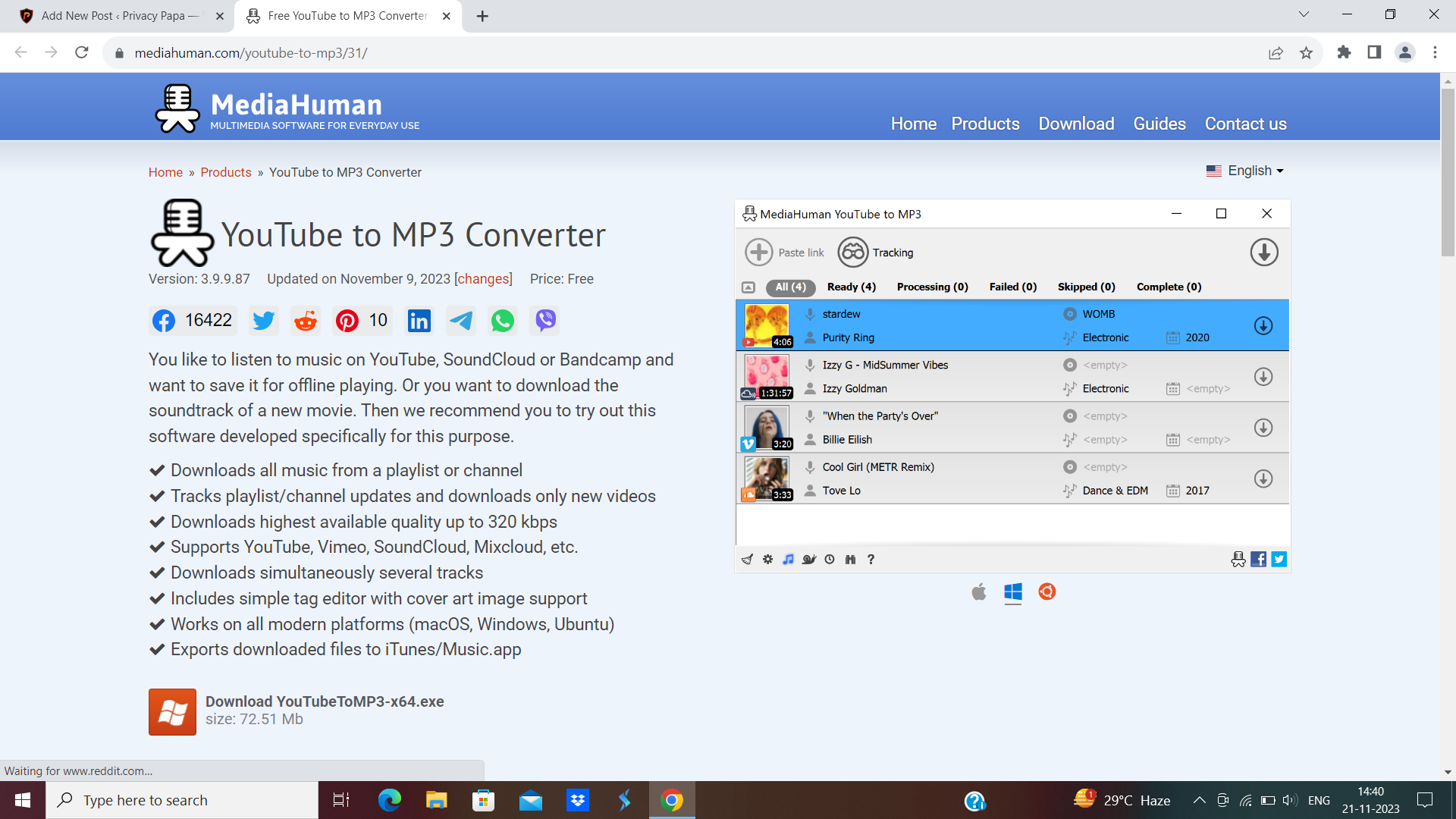Image resolution: width=1456 pixels, height=819 pixels.
Task: Share page via Viber icon
Action: (x=545, y=321)
